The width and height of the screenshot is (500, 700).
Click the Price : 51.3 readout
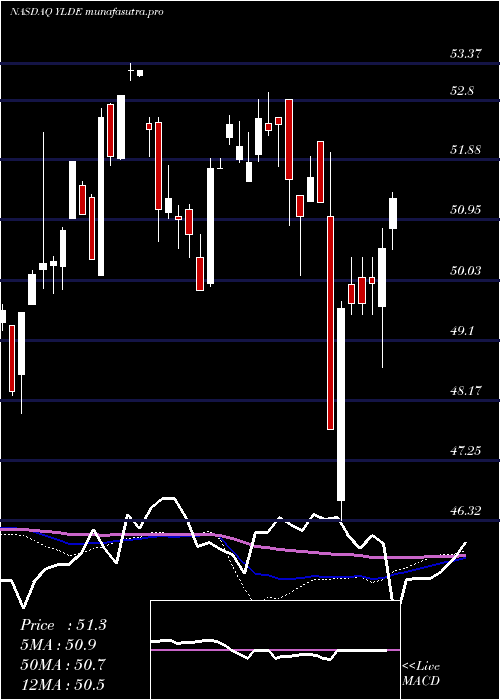click(63, 625)
